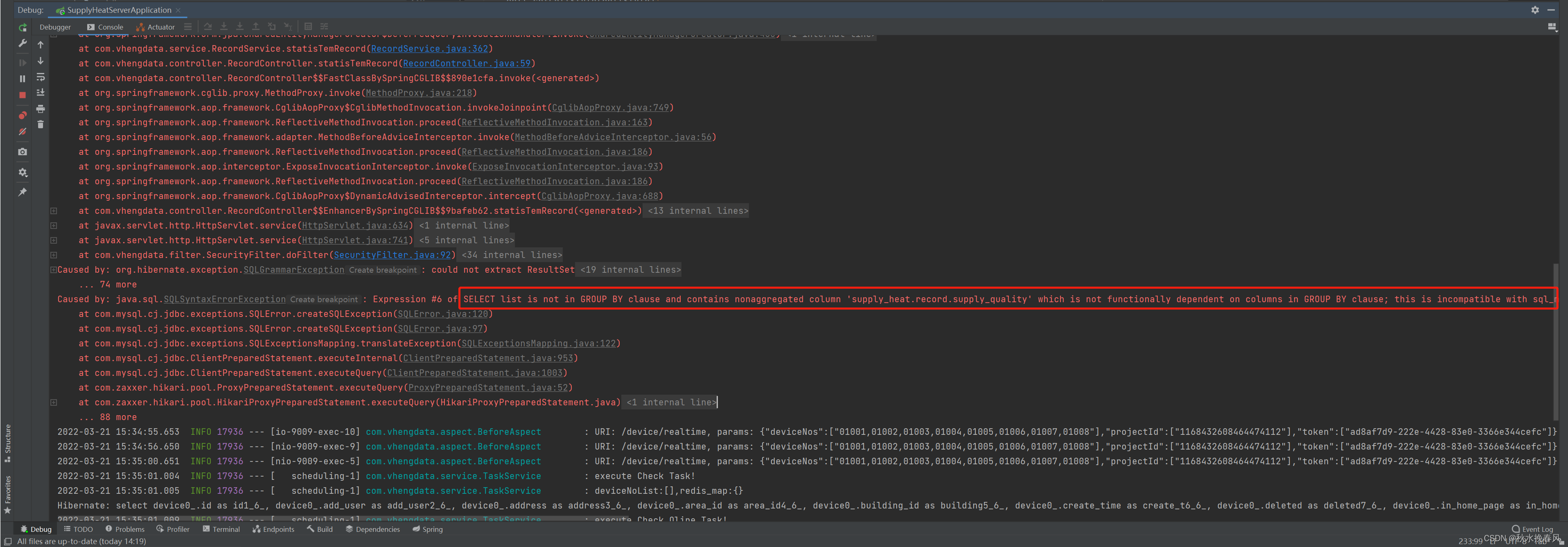Rerun SupplyHeatServerApplication with the green rerun icon
The width and height of the screenshot is (1568, 547).
[x=22, y=27]
